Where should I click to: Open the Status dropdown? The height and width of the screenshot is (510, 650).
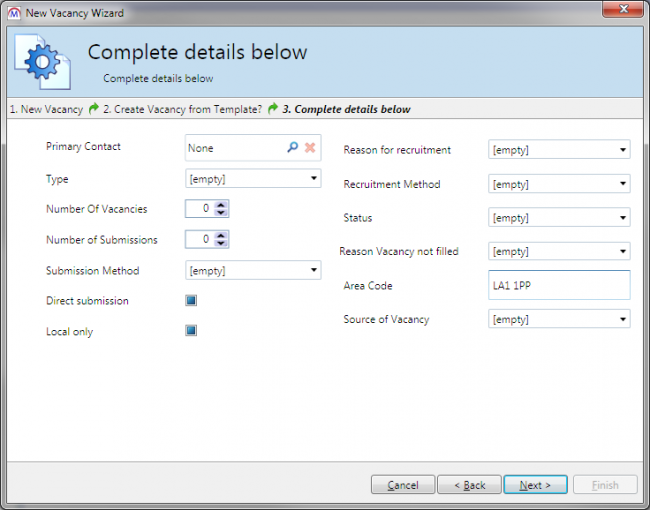(x=623, y=218)
